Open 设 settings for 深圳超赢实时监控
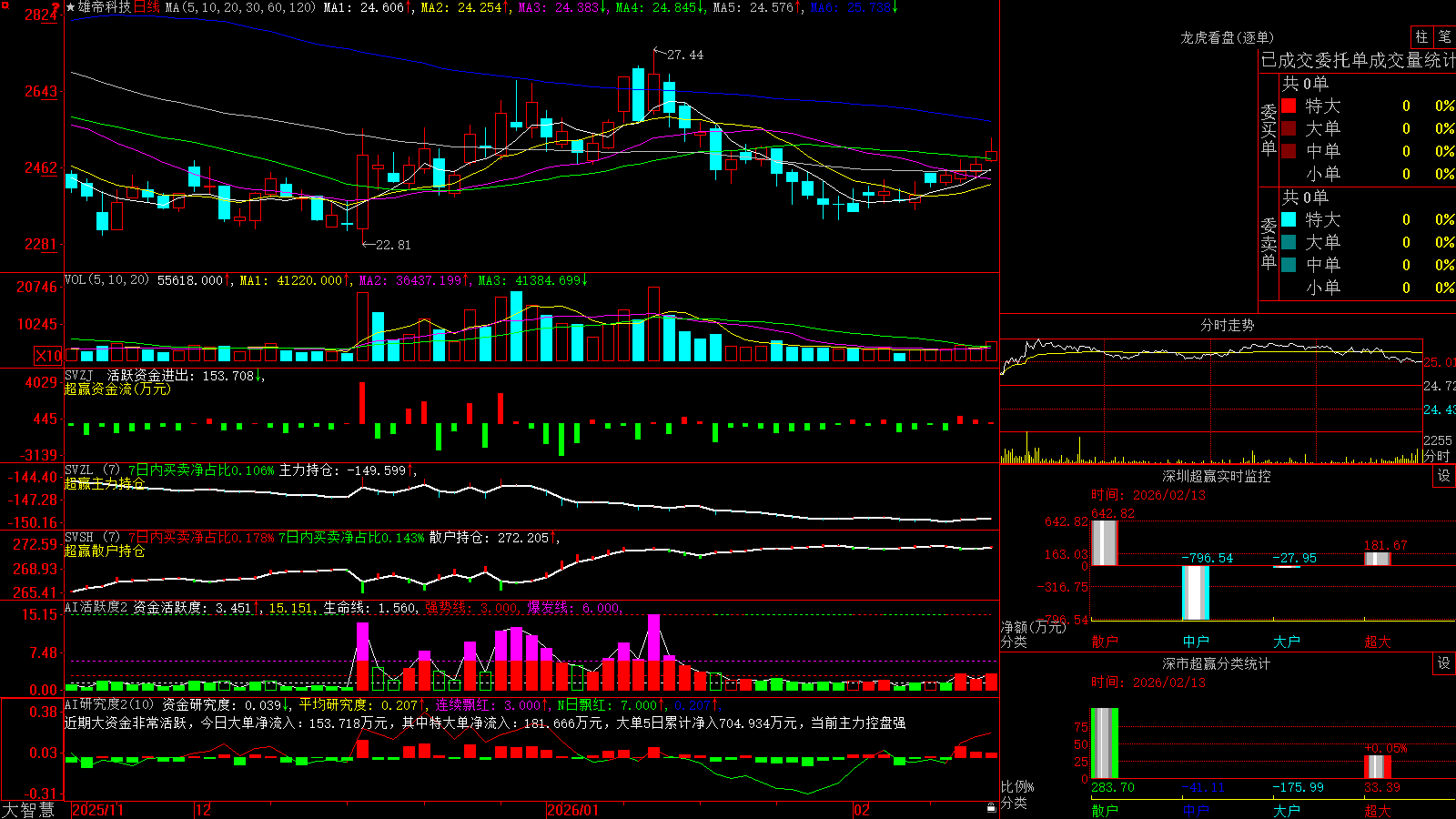Viewport: 1456px width, 819px height. (x=1444, y=476)
